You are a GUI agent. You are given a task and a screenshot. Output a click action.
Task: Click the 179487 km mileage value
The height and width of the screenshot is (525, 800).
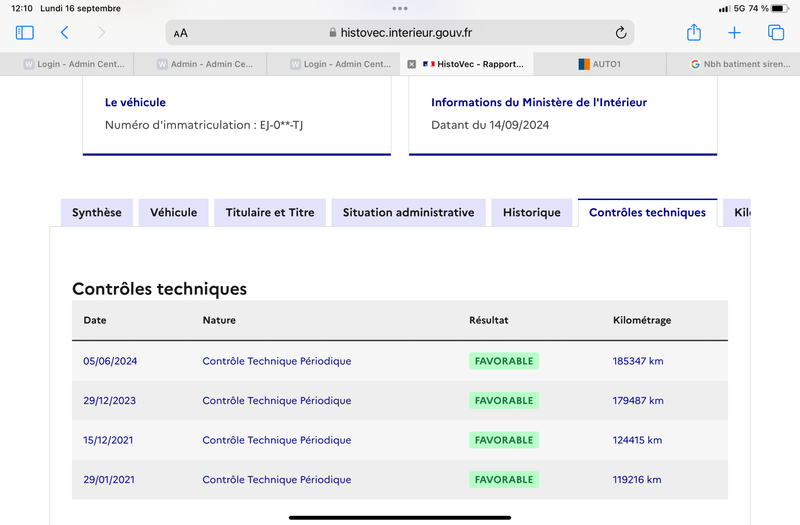point(638,401)
